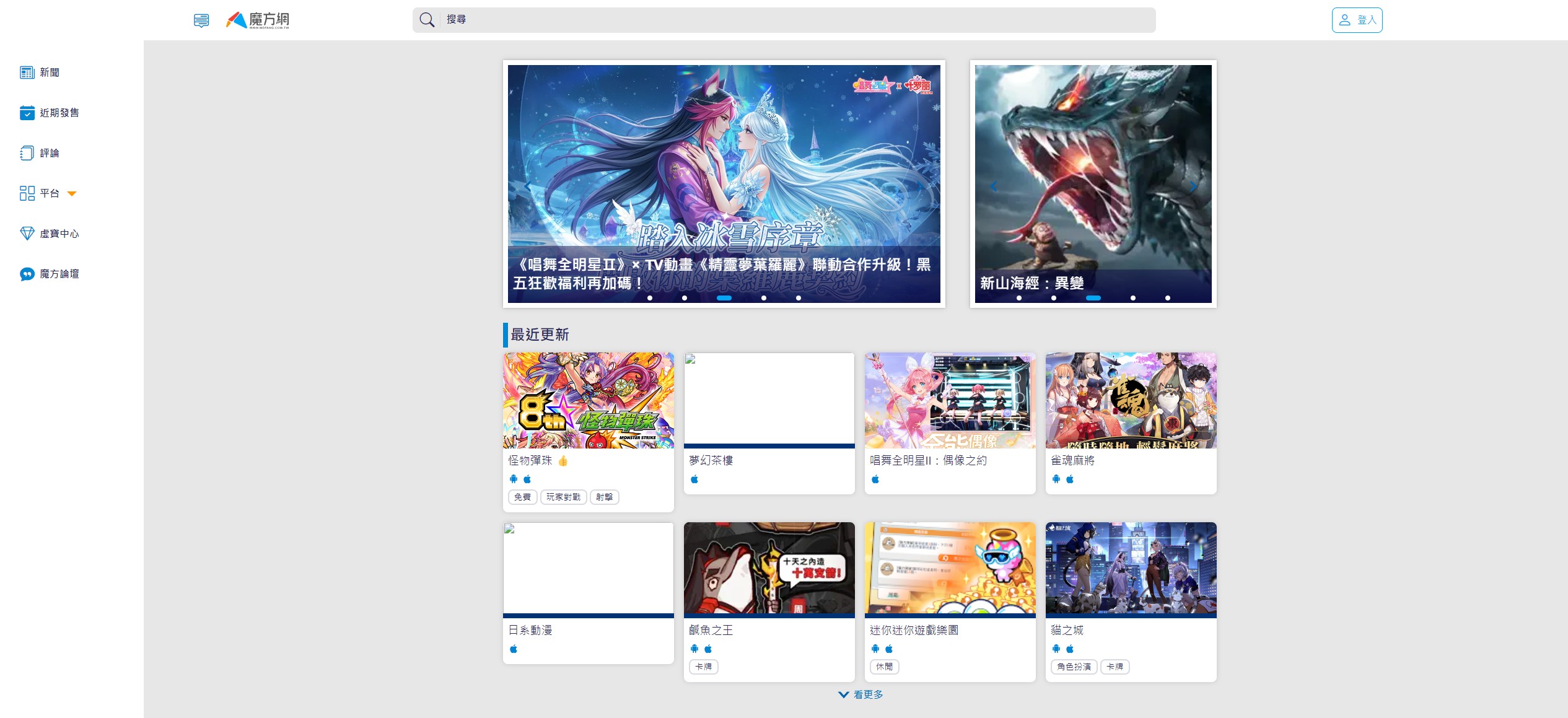1568x718 pixels.
Task: Select the 卡牌 tag under 鹹魚之王
Action: click(x=704, y=667)
